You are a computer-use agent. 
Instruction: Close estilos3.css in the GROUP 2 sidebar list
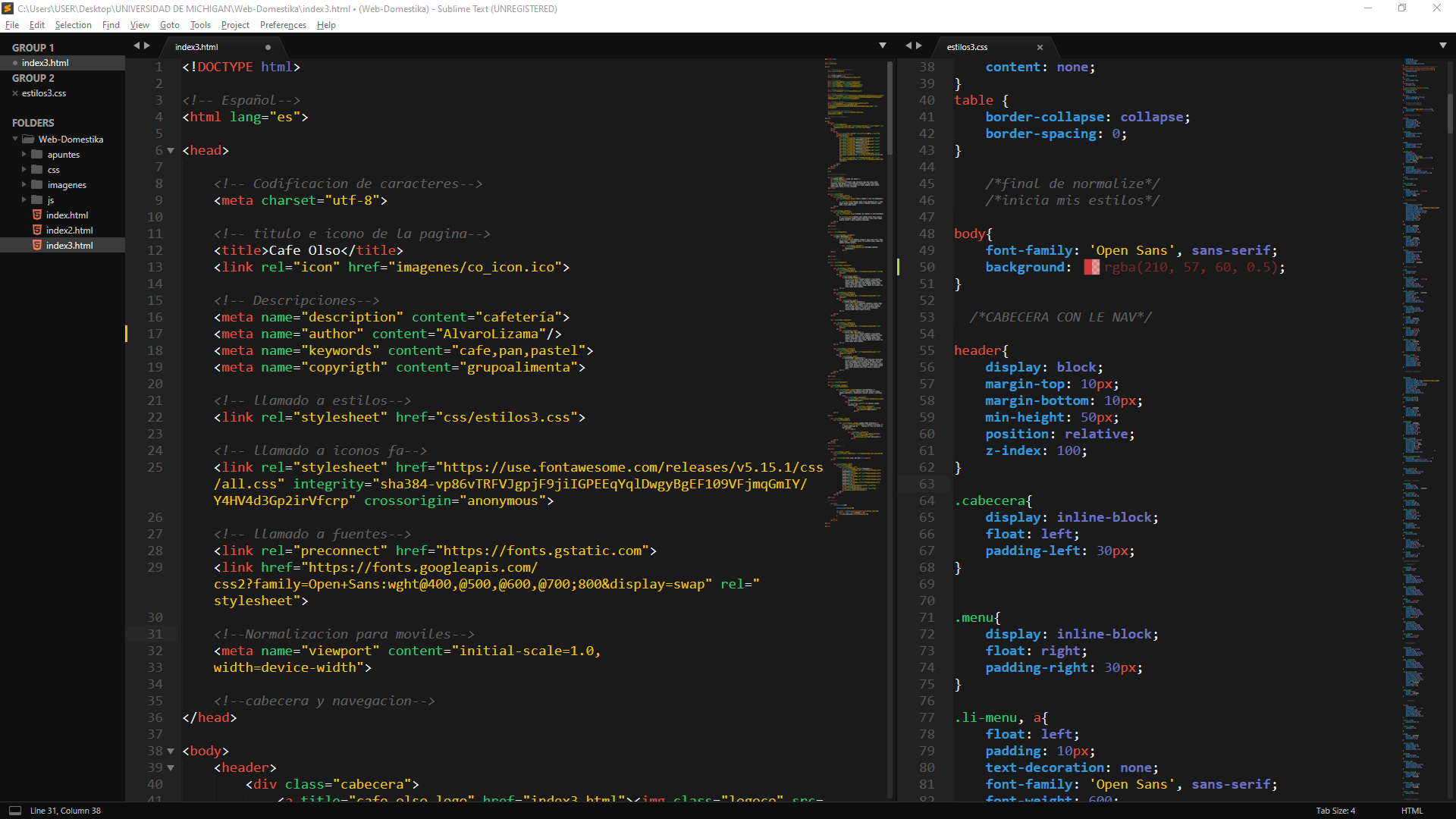click(15, 93)
